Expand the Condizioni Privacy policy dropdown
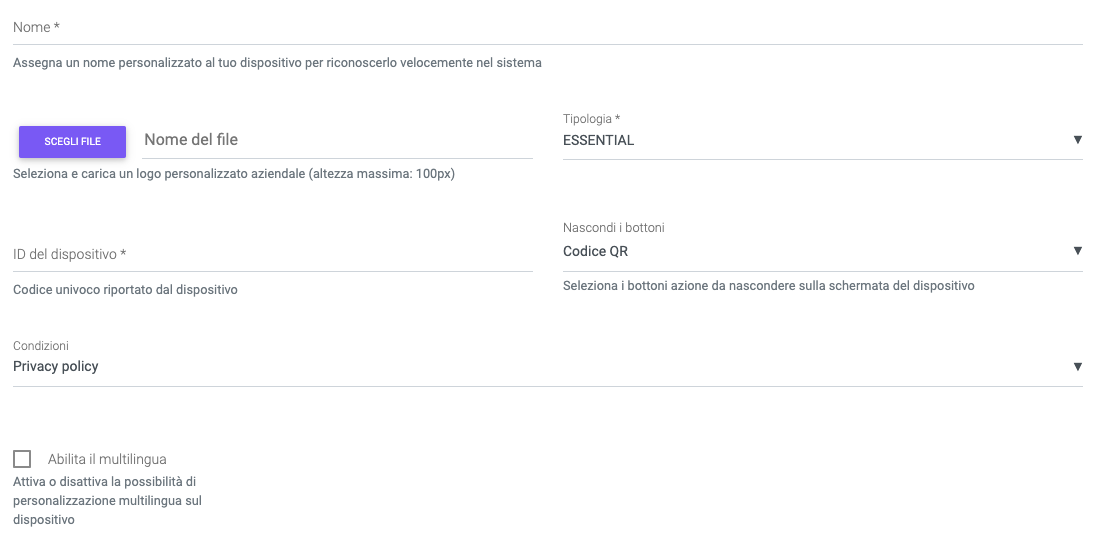Viewport: 1096px width, 542px height. (x=540, y=367)
